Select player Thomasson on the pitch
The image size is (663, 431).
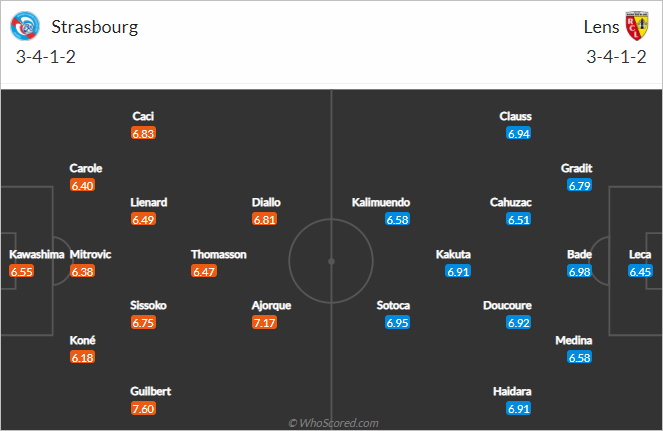(x=219, y=254)
